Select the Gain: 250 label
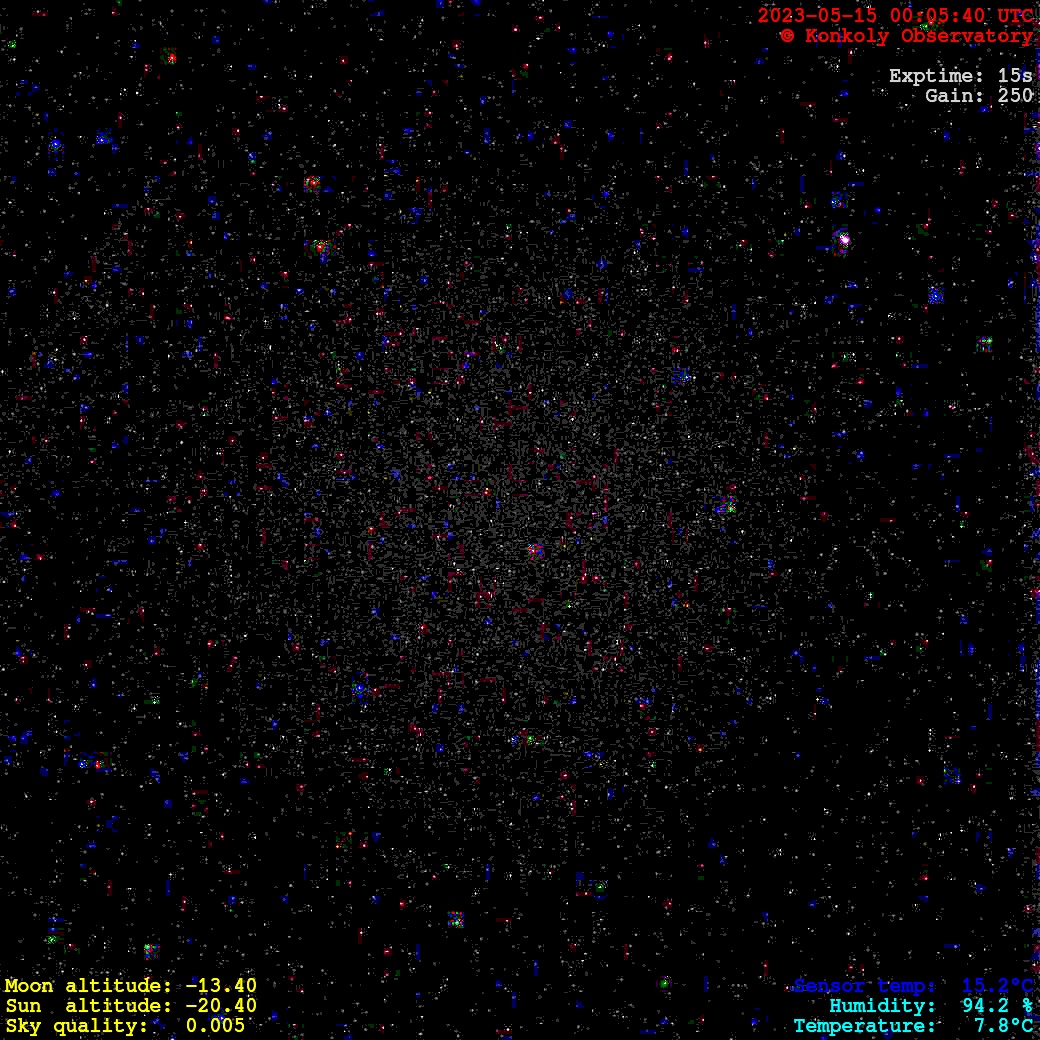 (978, 96)
